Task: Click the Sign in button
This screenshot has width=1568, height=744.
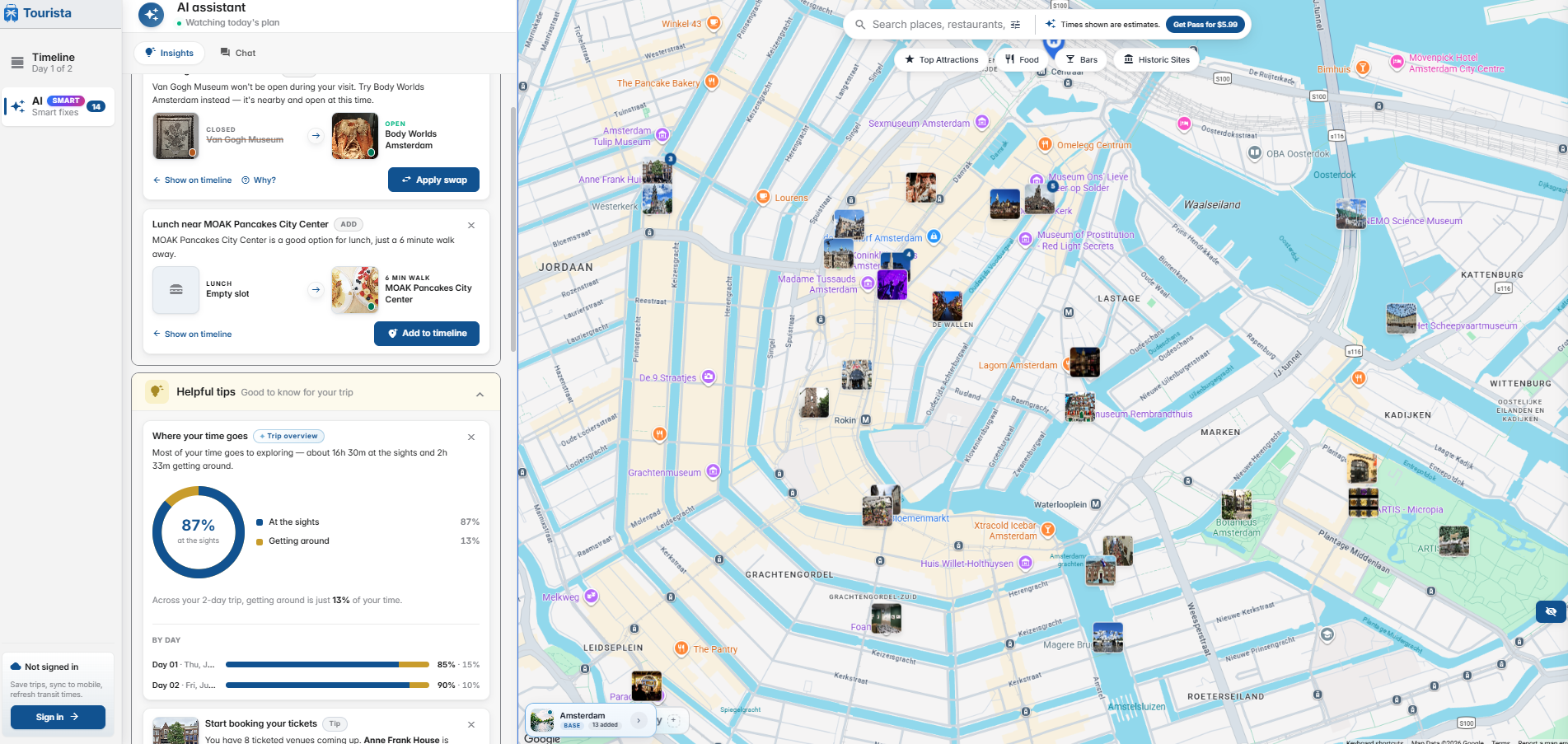Action: pyautogui.click(x=58, y=717)
